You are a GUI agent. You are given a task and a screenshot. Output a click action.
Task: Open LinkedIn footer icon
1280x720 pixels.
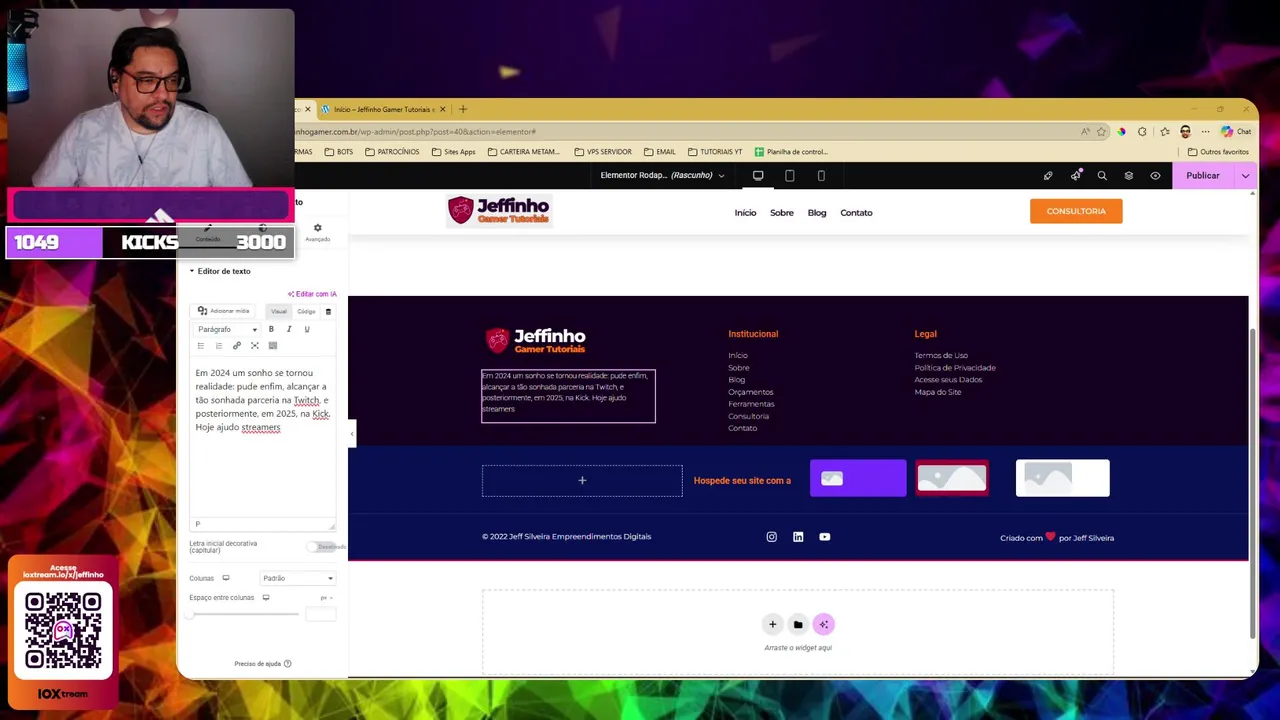(798, 537)
